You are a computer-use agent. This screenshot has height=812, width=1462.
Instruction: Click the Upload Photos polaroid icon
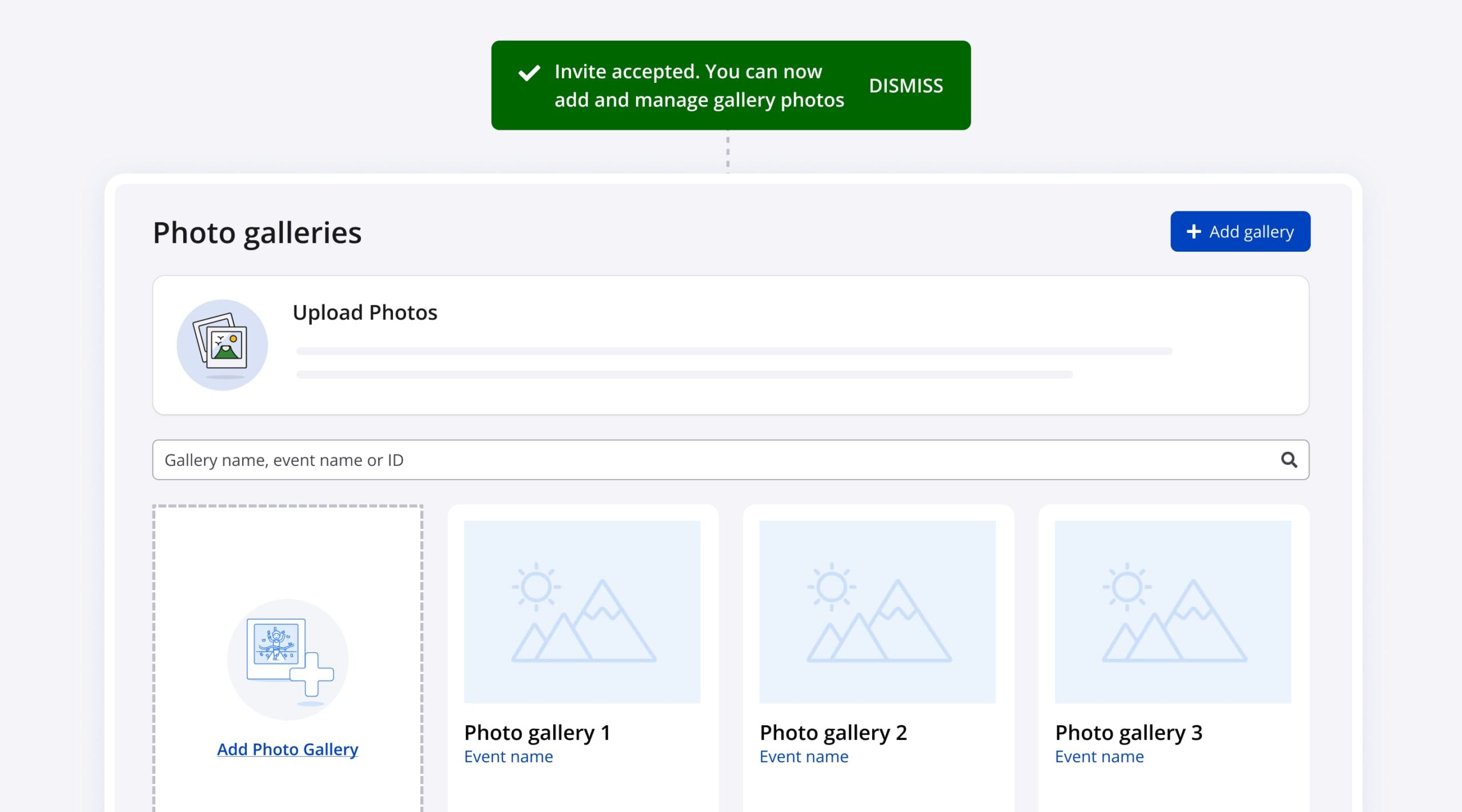tap(222, 345)
